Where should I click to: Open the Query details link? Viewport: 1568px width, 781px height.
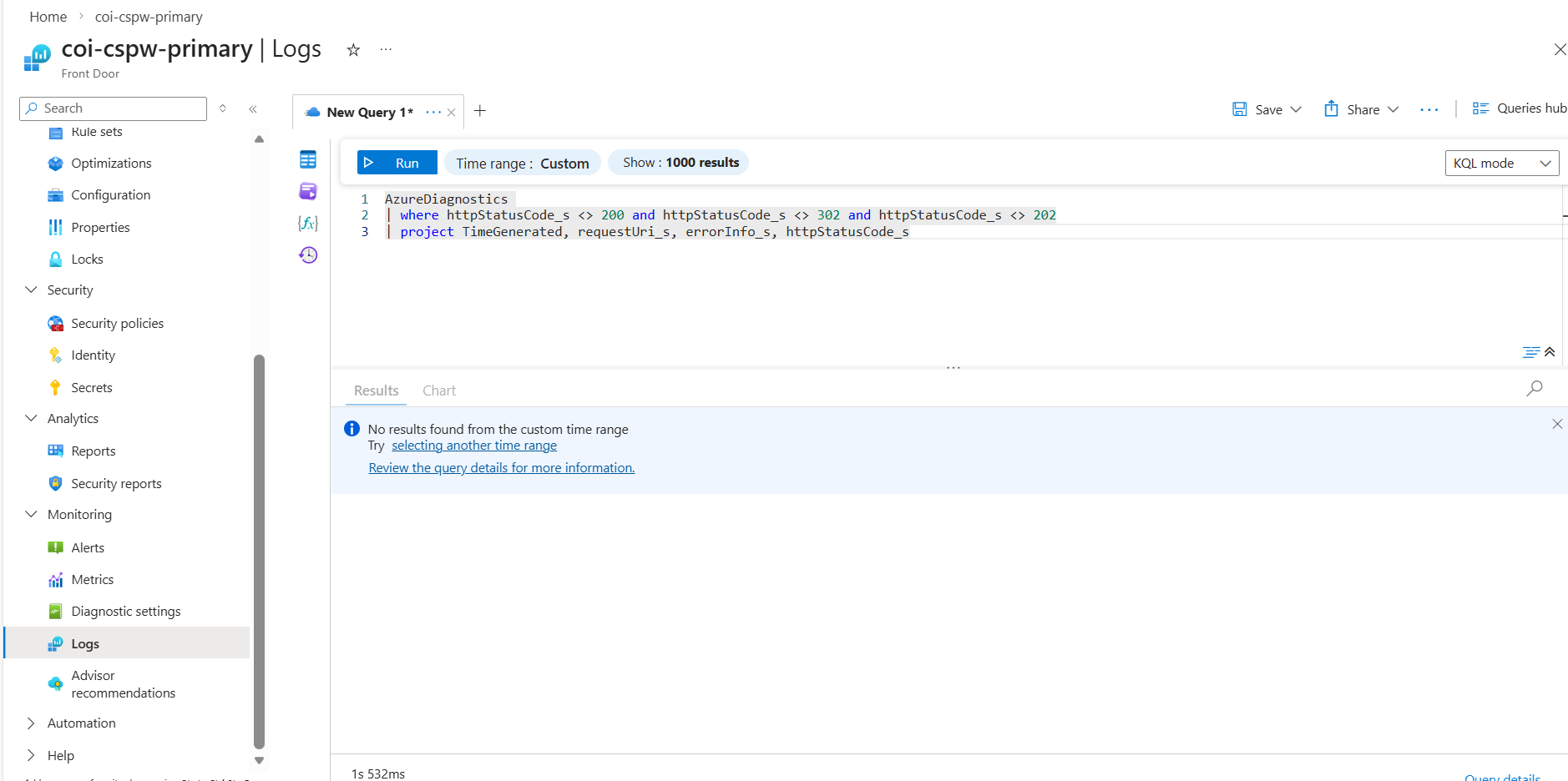1502,777
